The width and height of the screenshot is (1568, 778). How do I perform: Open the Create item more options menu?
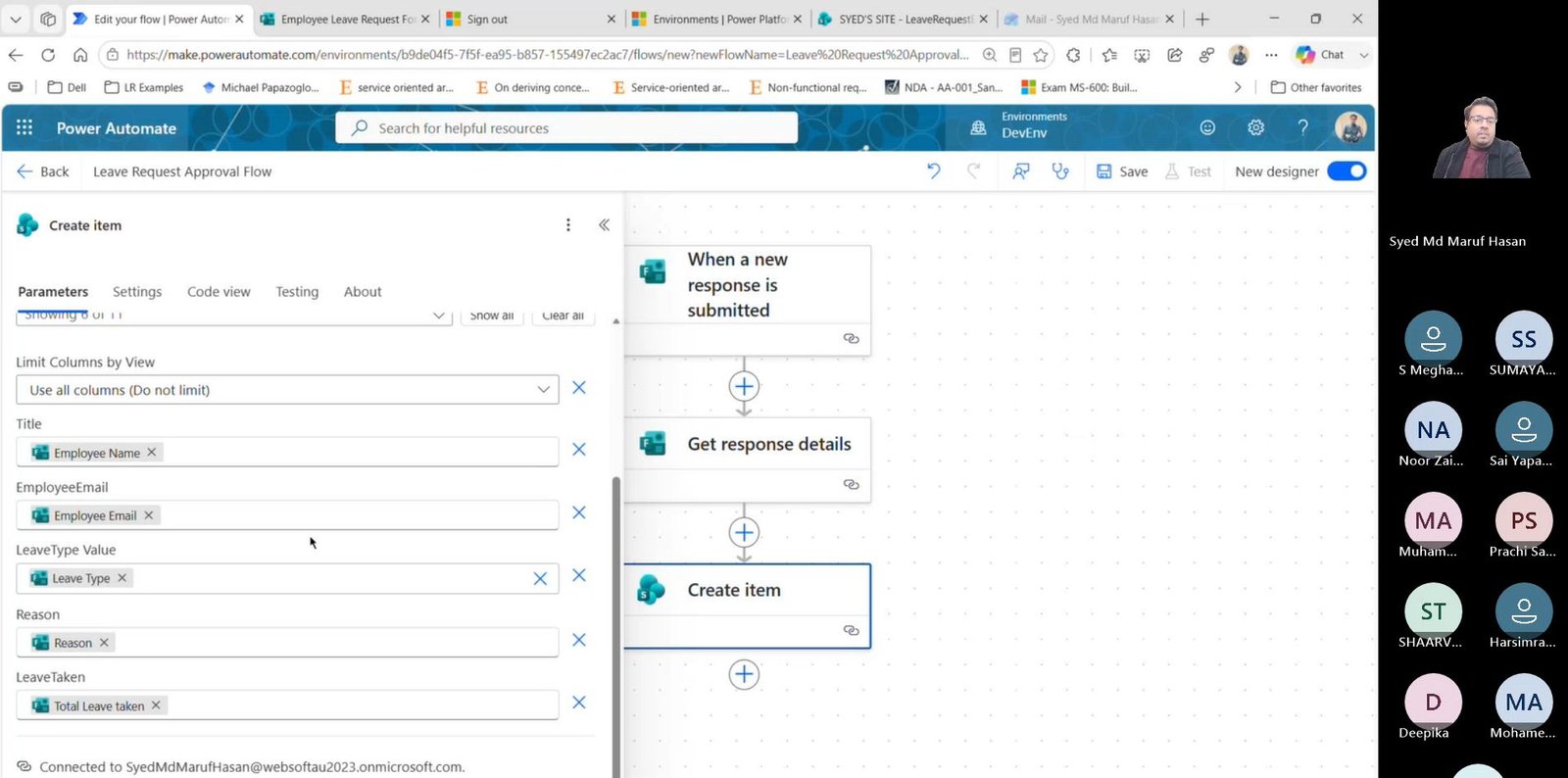[568, 225]
